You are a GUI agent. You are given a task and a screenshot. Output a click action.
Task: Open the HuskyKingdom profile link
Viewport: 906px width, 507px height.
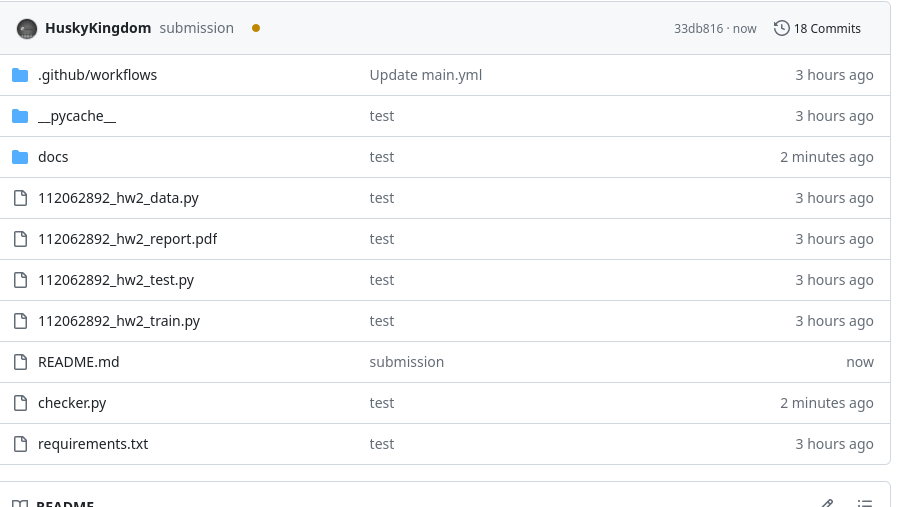pos(98,28)
